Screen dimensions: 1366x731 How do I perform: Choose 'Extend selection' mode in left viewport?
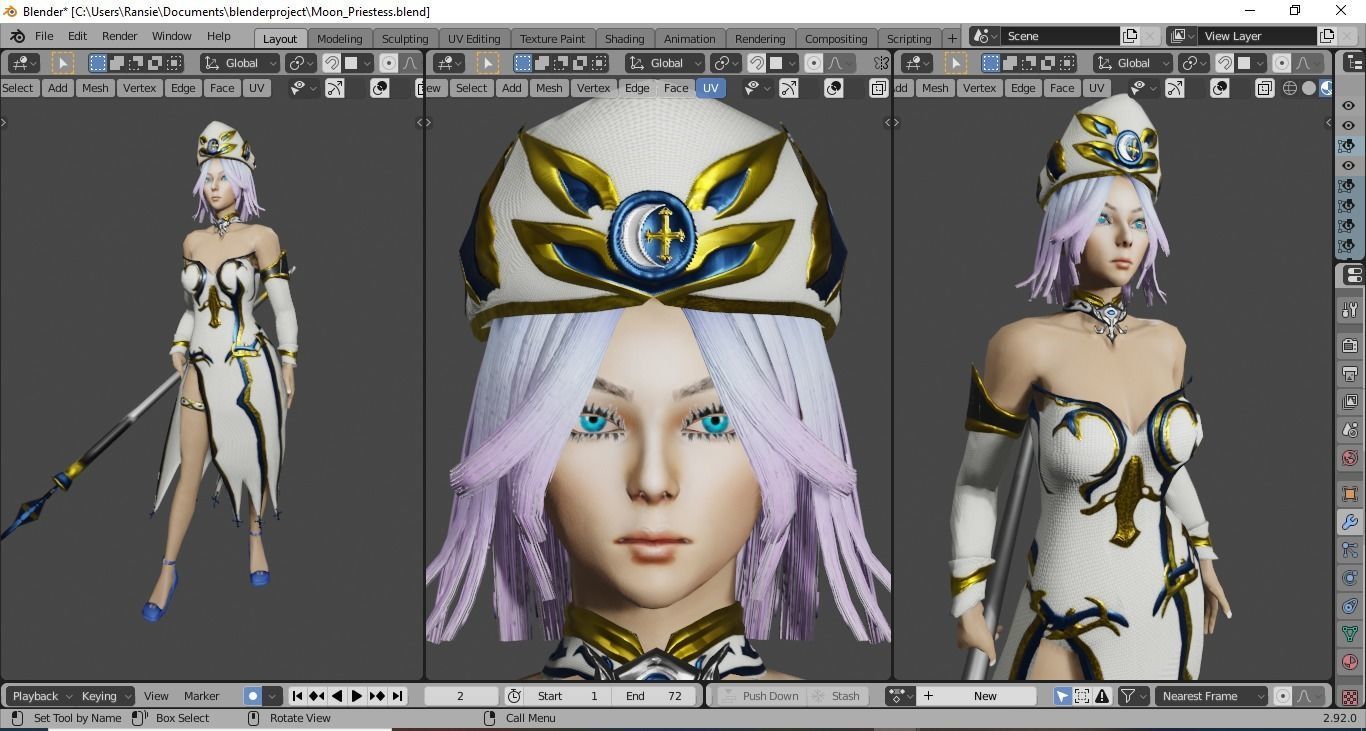(x=116, y=63)
